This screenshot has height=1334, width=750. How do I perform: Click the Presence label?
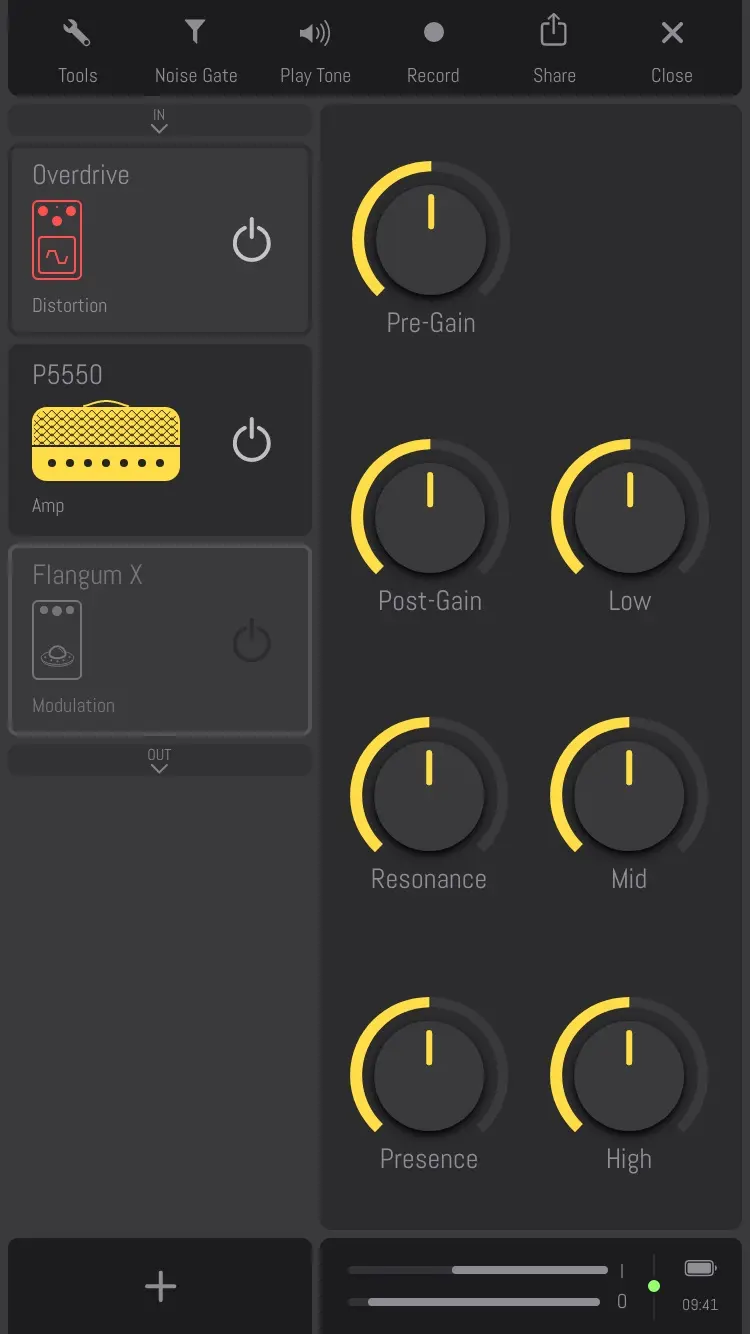point(429,1159)
